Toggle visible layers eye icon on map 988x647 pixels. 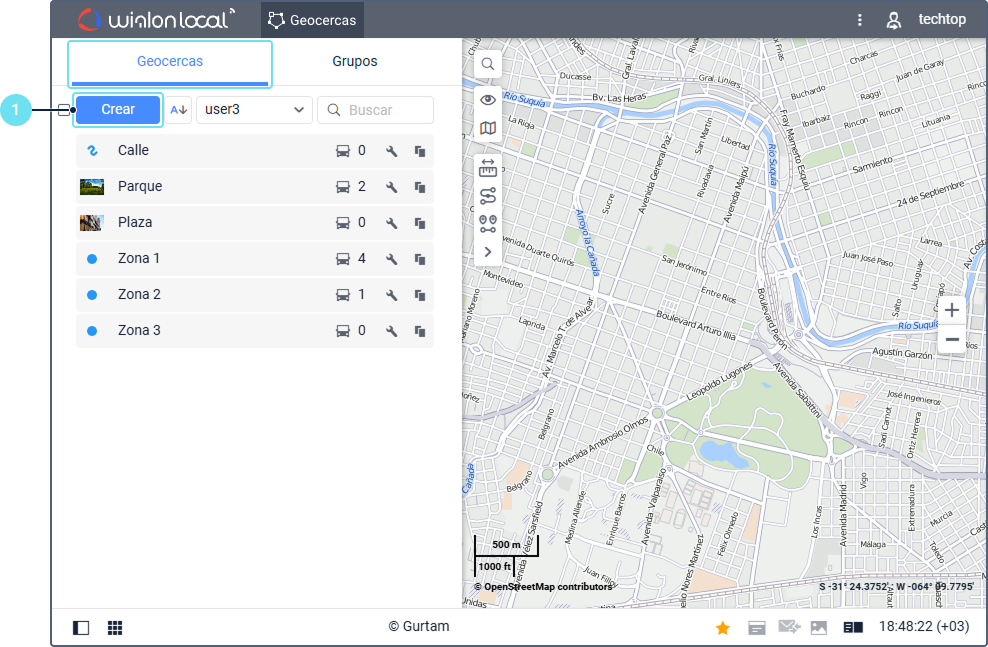coord(488,100)
